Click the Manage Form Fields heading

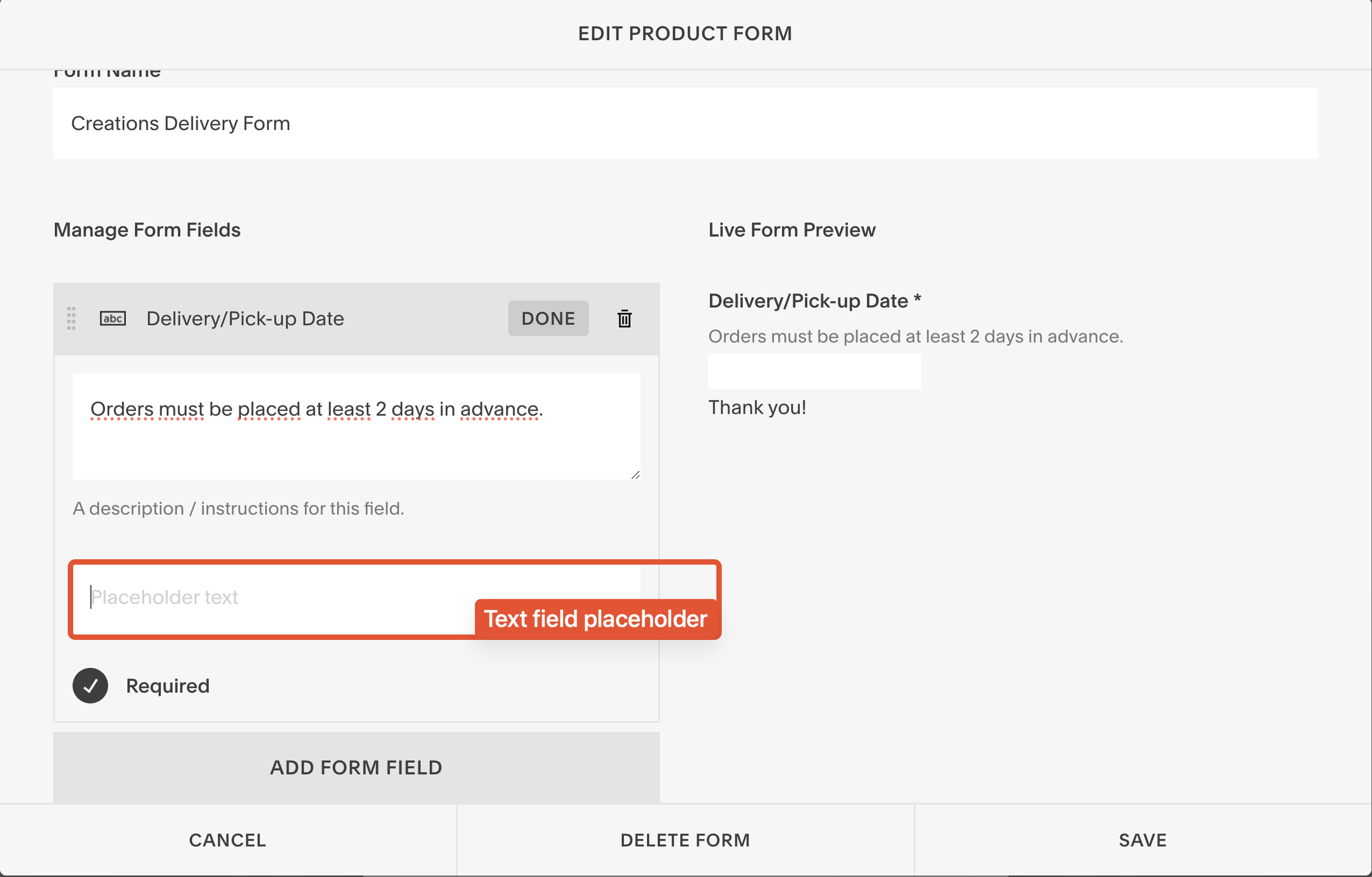pos(147,229)
